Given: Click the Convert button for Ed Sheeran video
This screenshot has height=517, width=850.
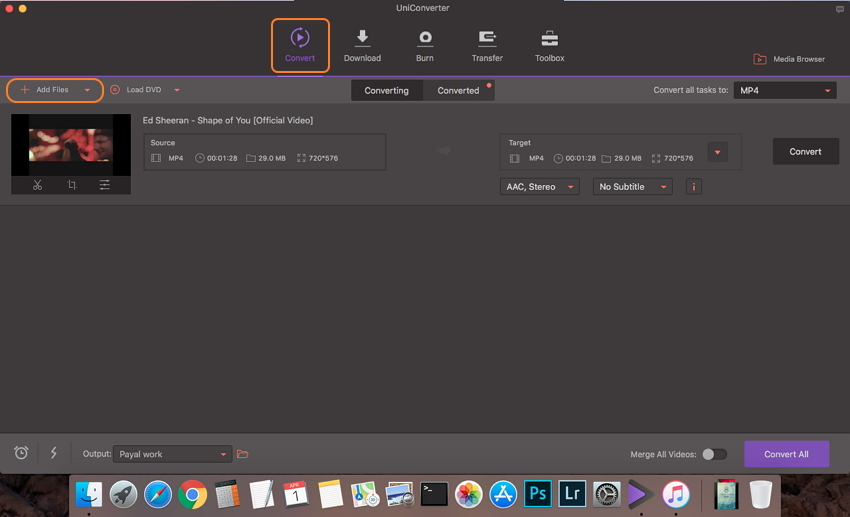Looking at the screenshot, I should click(x=806, y=152).
